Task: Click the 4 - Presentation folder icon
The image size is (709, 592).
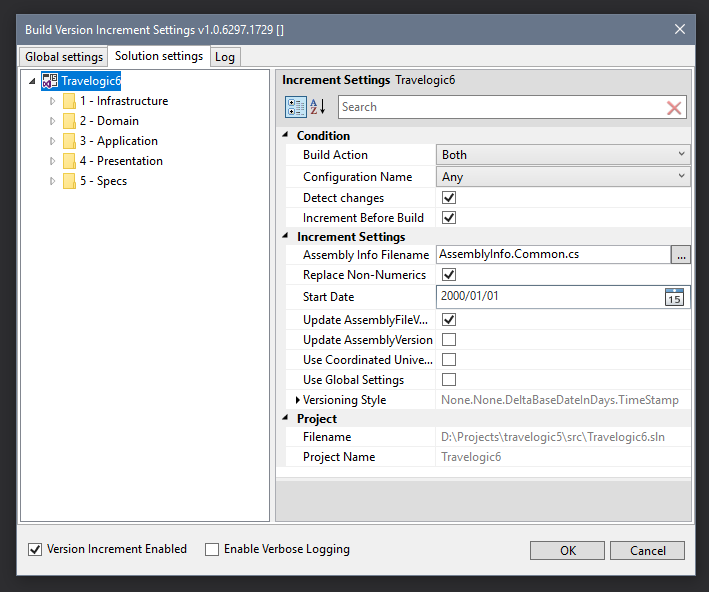Action: (69, 161)
